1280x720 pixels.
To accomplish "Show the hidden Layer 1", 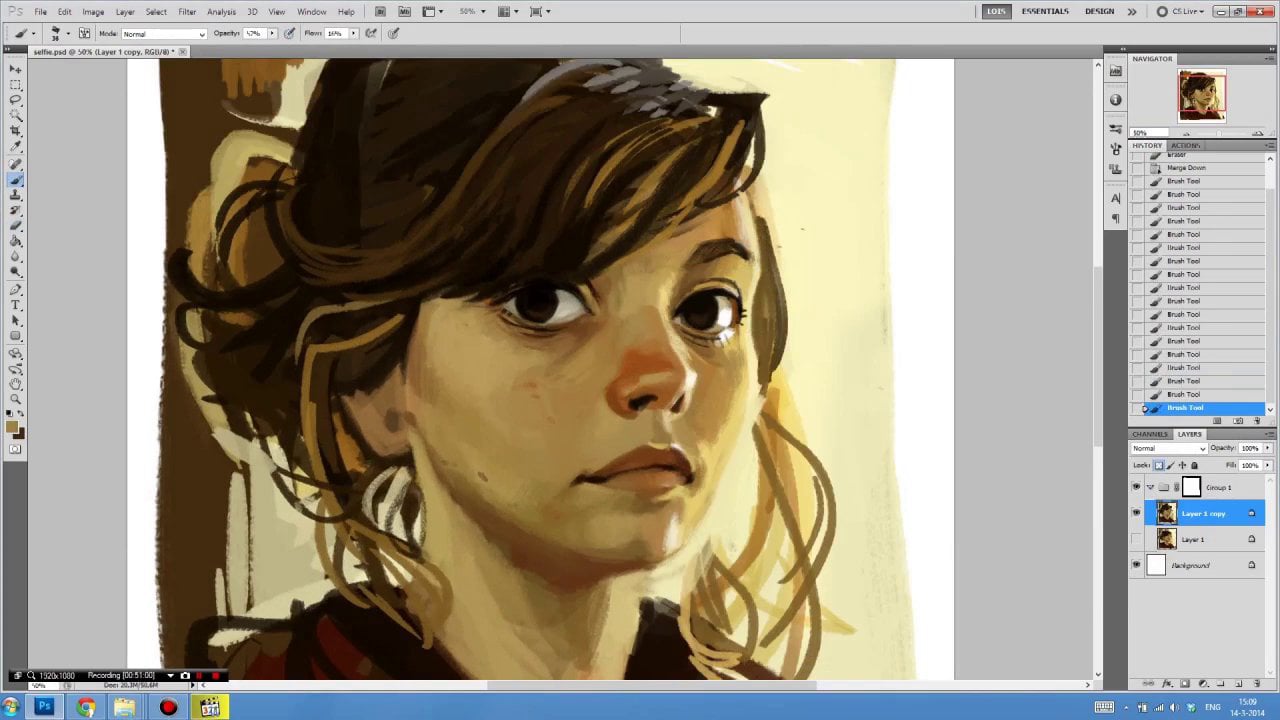I will pos(1136,539).
